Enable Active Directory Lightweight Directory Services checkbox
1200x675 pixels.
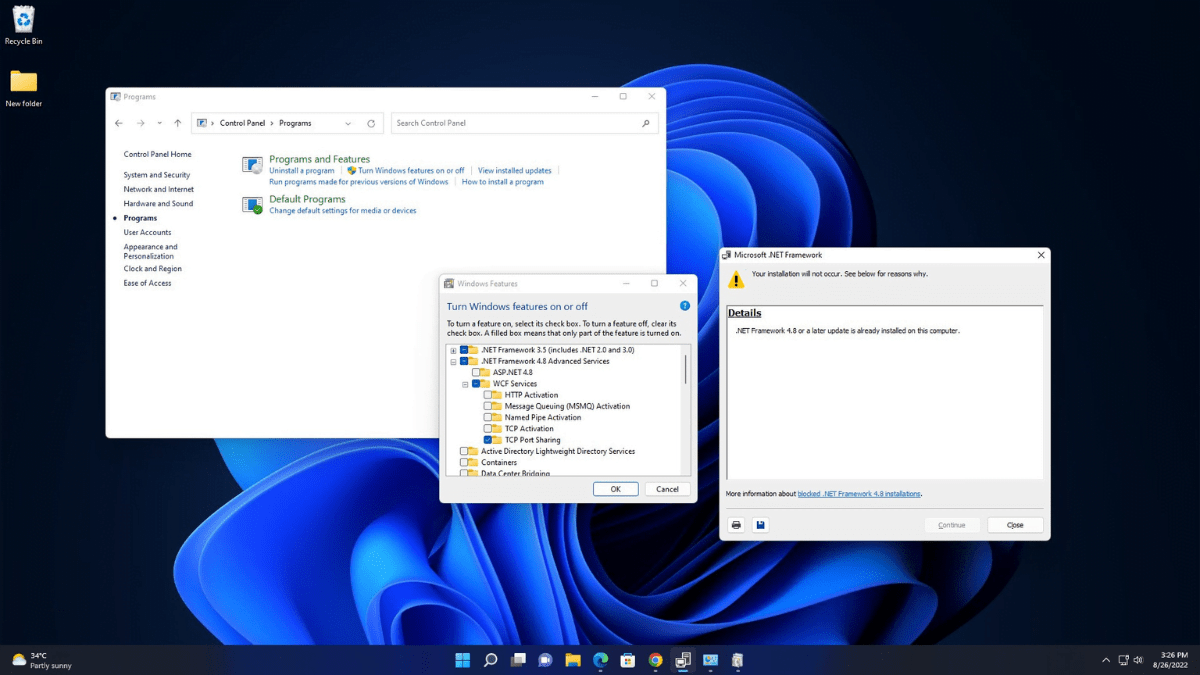(464, 451)
